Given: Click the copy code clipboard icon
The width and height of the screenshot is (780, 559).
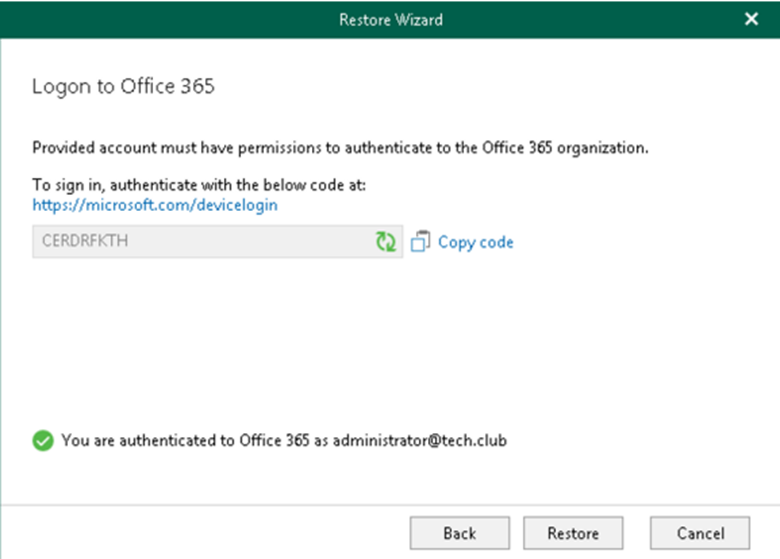Looking at the screenshot, I should click(420, 241).
